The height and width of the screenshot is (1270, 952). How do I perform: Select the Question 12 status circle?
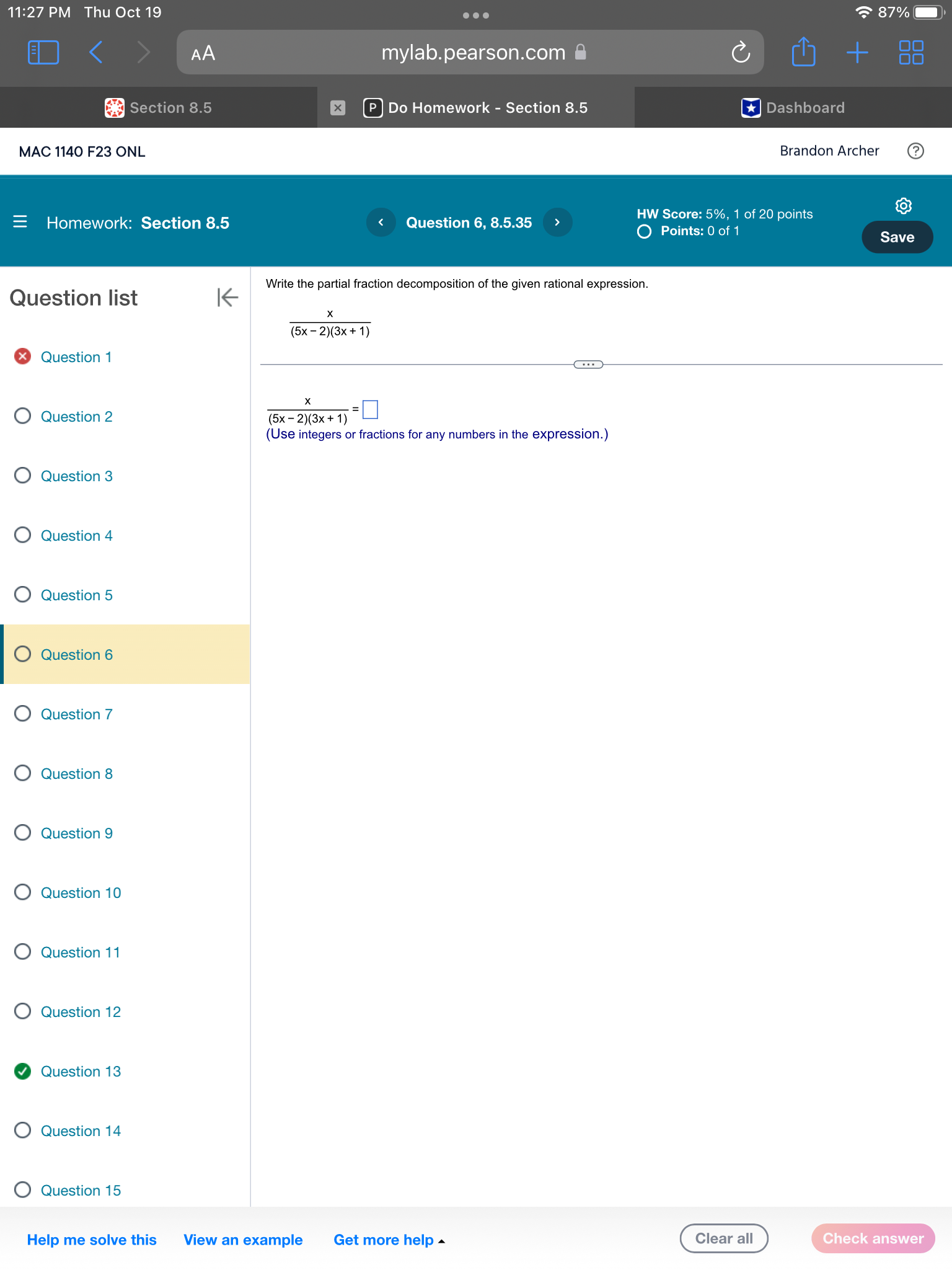[23, 1011]
